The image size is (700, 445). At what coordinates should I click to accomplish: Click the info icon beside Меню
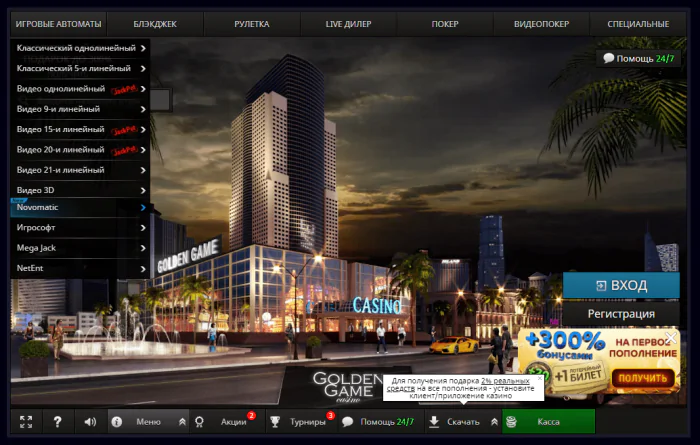pos(117,422)
